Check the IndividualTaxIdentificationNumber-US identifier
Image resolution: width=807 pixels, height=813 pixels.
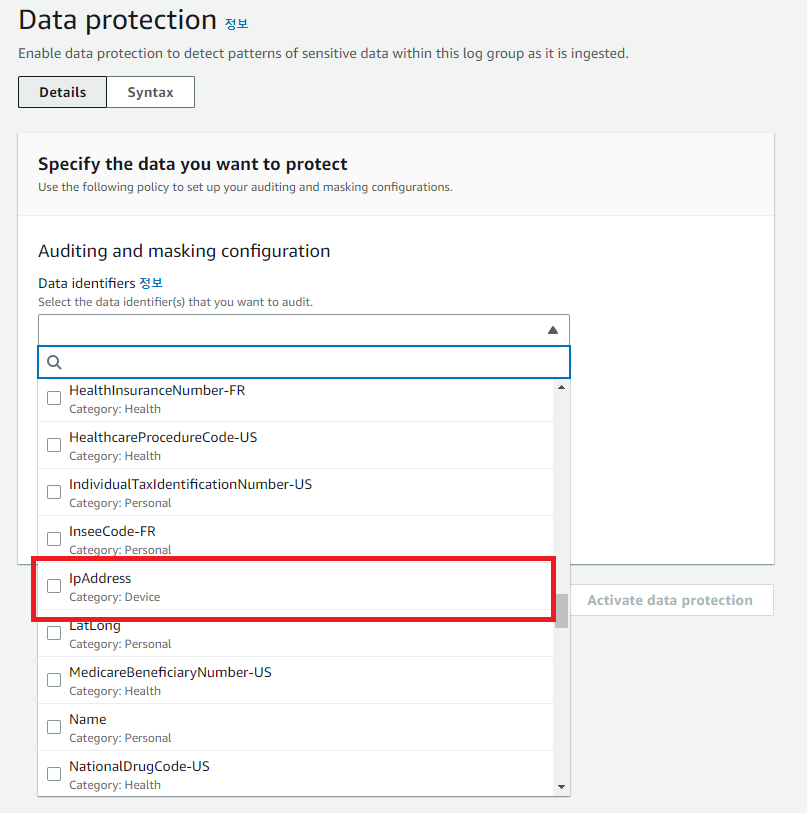53,491
